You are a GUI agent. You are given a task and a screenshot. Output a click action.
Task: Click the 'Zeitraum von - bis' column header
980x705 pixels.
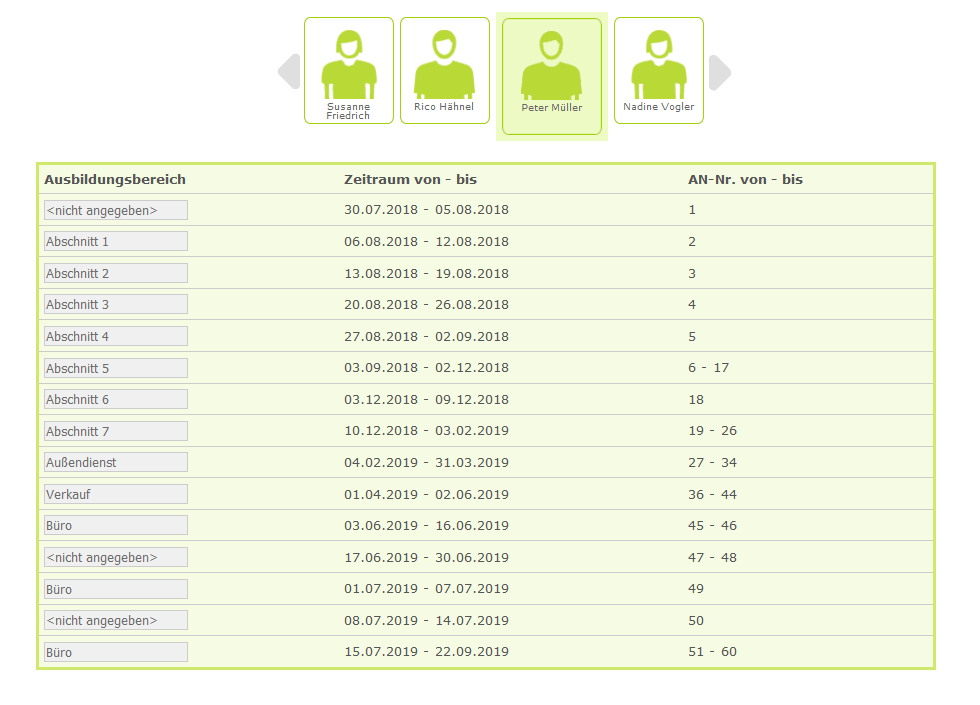(x=410, y=180)
